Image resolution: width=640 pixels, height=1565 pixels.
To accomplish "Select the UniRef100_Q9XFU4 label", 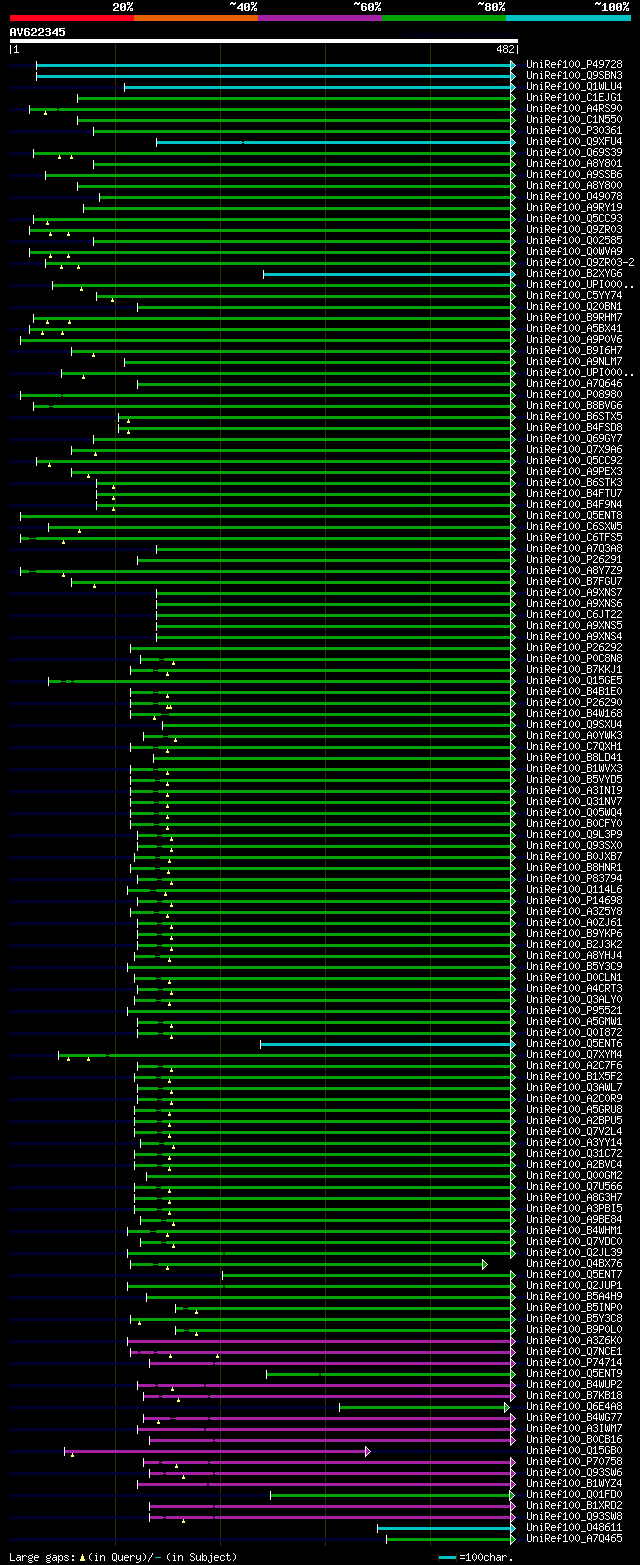I will [x=574, y=142].
